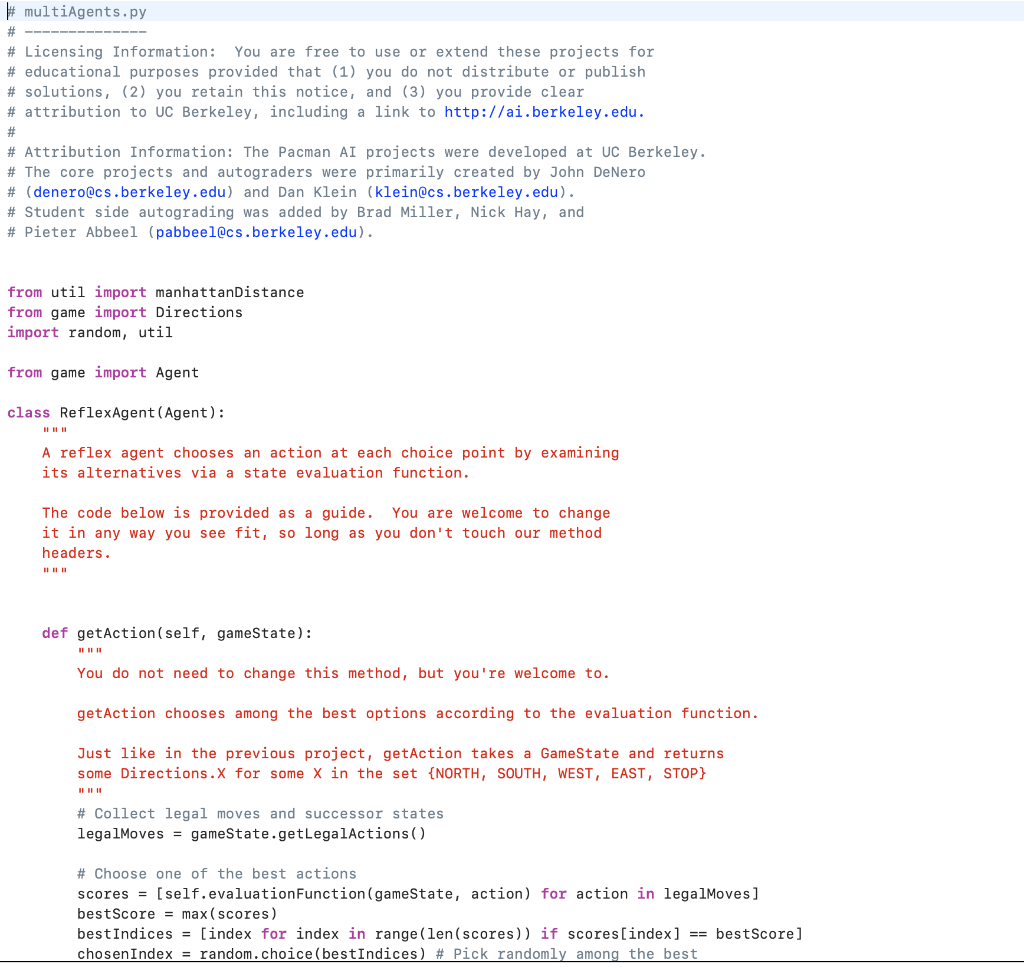Screen dimensions: 1024x967
Task: Click 'Just like in the previous project' line
Action: point(400,754)
